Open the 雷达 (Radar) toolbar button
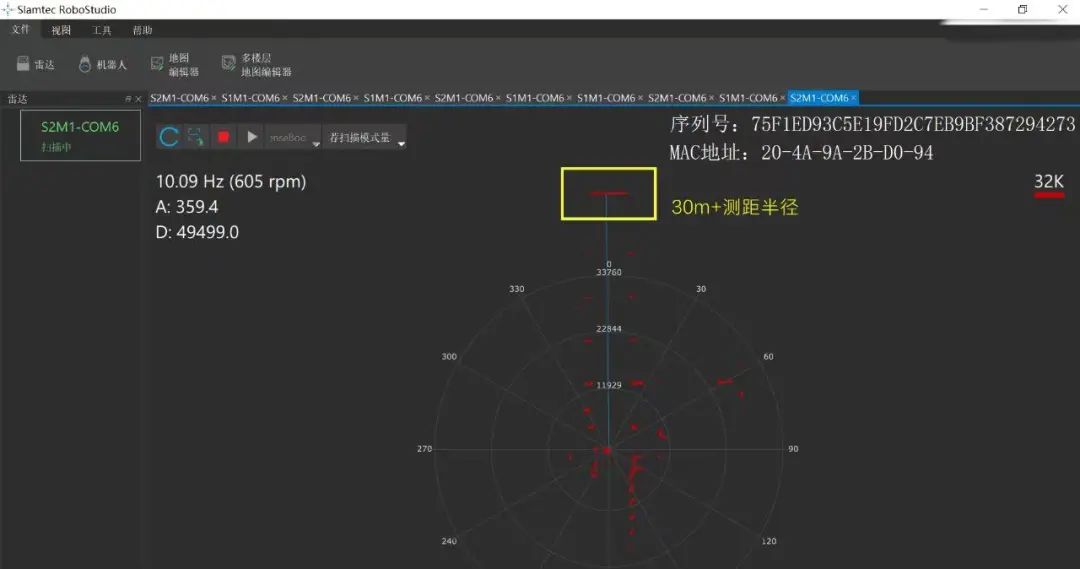 [x=36, y=65]
